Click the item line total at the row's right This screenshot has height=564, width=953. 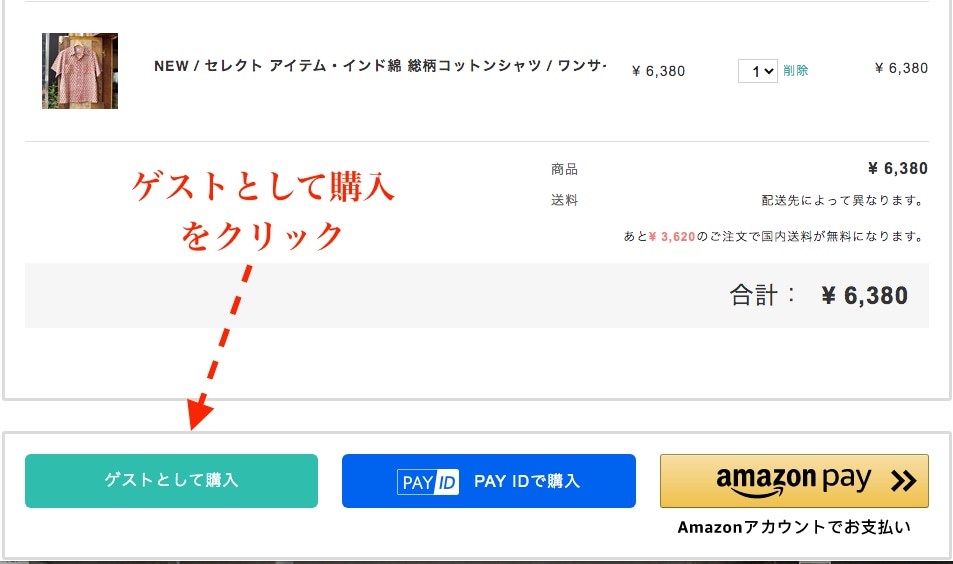coord(901,68)
